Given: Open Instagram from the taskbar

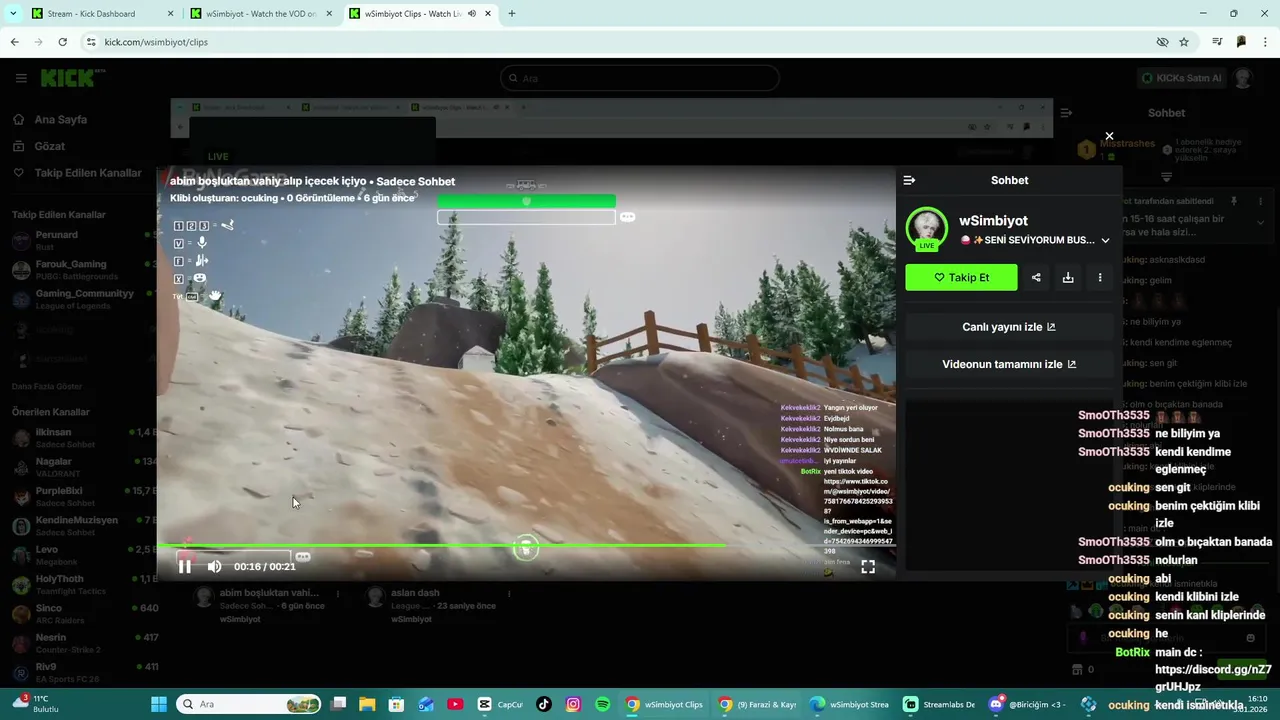Looking at the screenshot, I should click(x=573, y=704).
